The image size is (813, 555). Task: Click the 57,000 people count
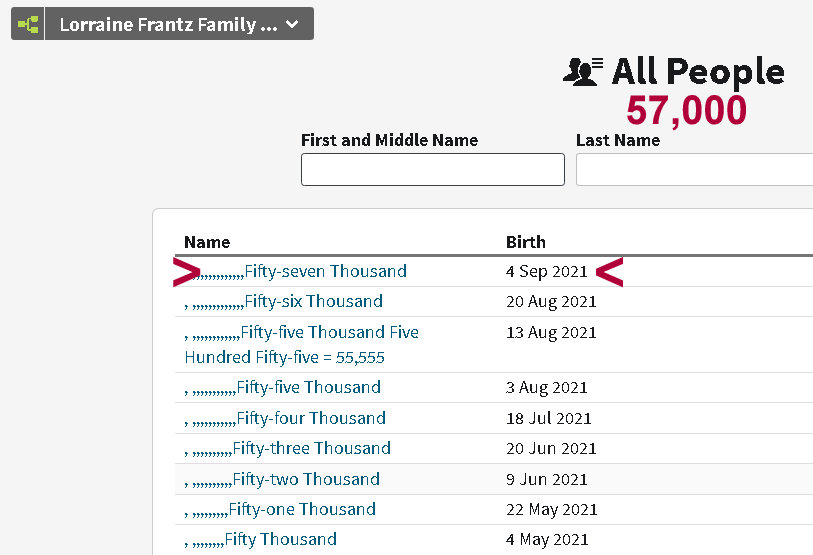coord(686,110)
